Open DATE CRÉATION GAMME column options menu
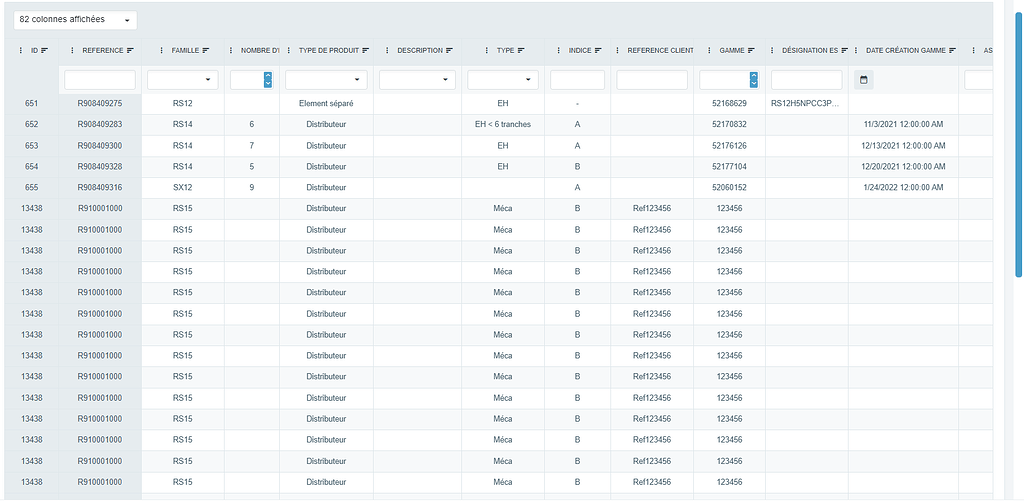Screen dimensions: 1024x501 [857, 50]
